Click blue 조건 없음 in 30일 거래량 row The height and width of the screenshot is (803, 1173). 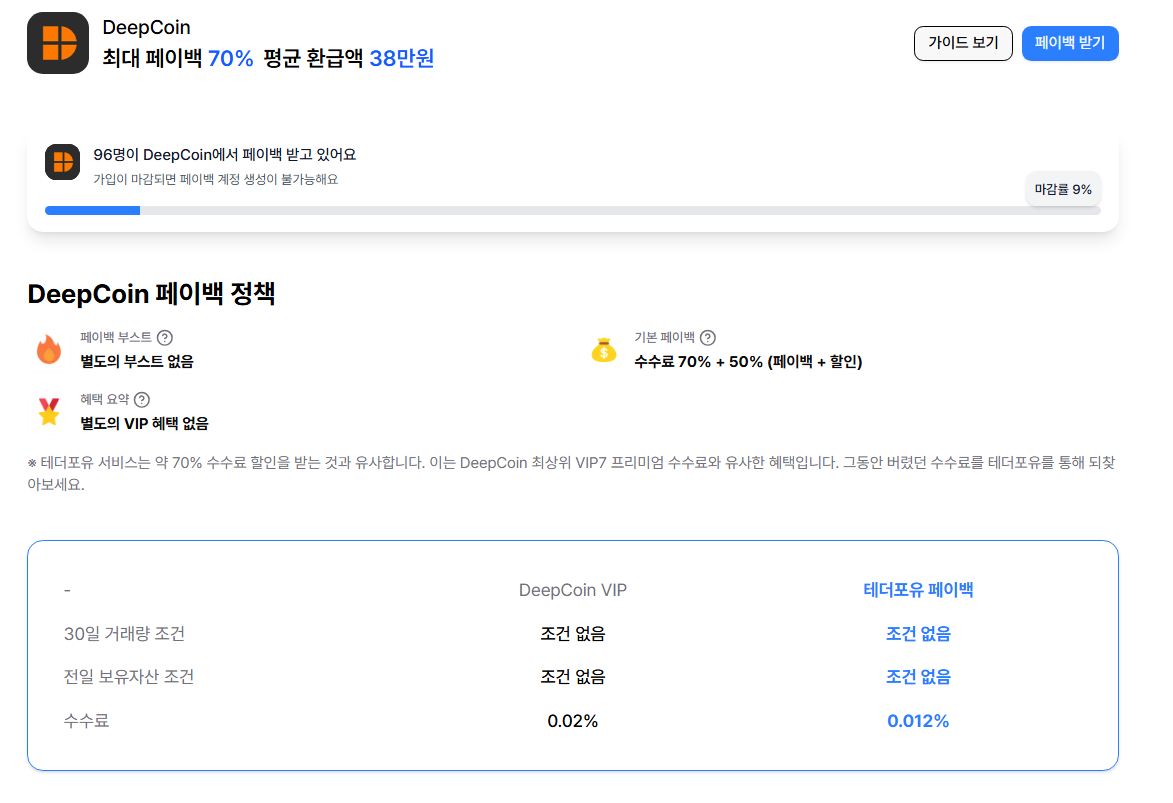919,634
